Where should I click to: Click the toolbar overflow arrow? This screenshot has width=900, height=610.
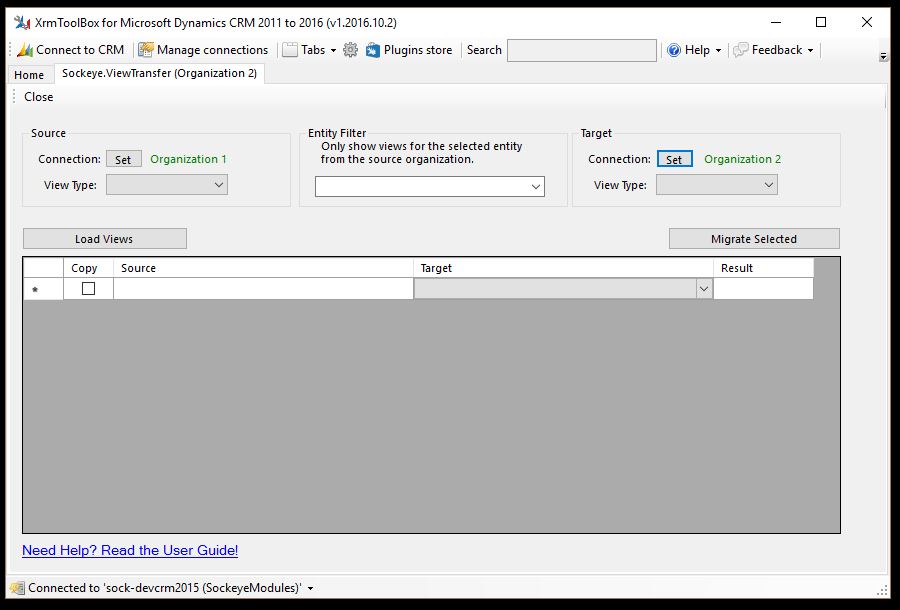(883, 56)
